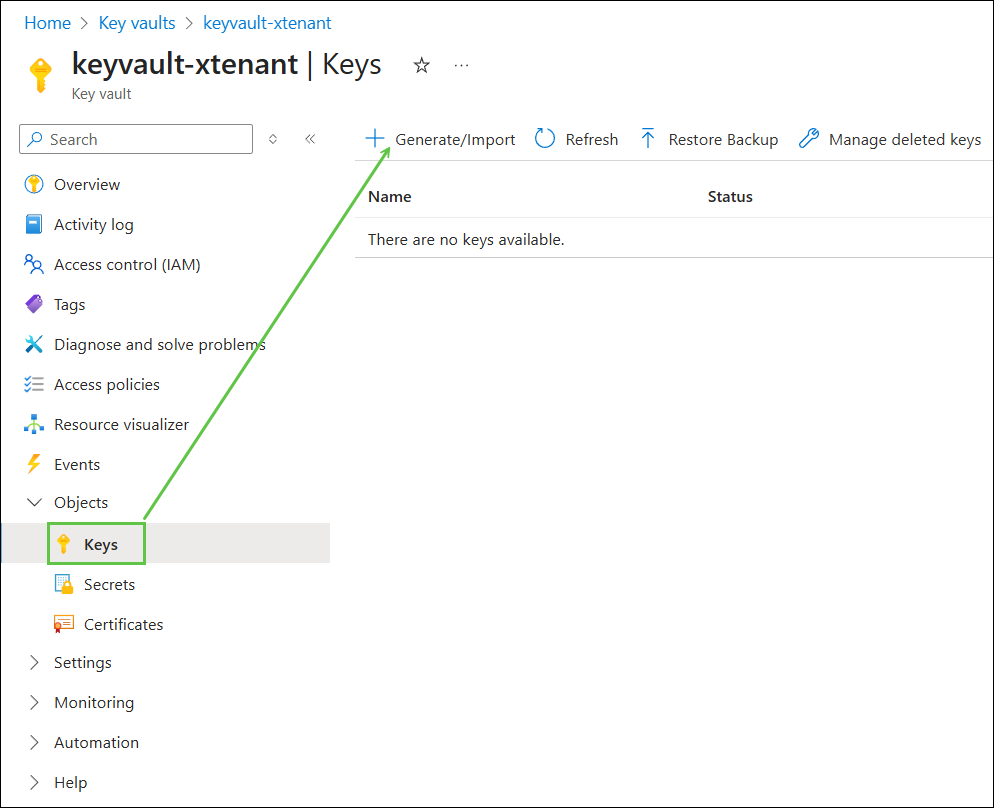Collapse Objects using its chevron
Screen dimensions: 994x808
pyautogui.click(x=34, y=503)
